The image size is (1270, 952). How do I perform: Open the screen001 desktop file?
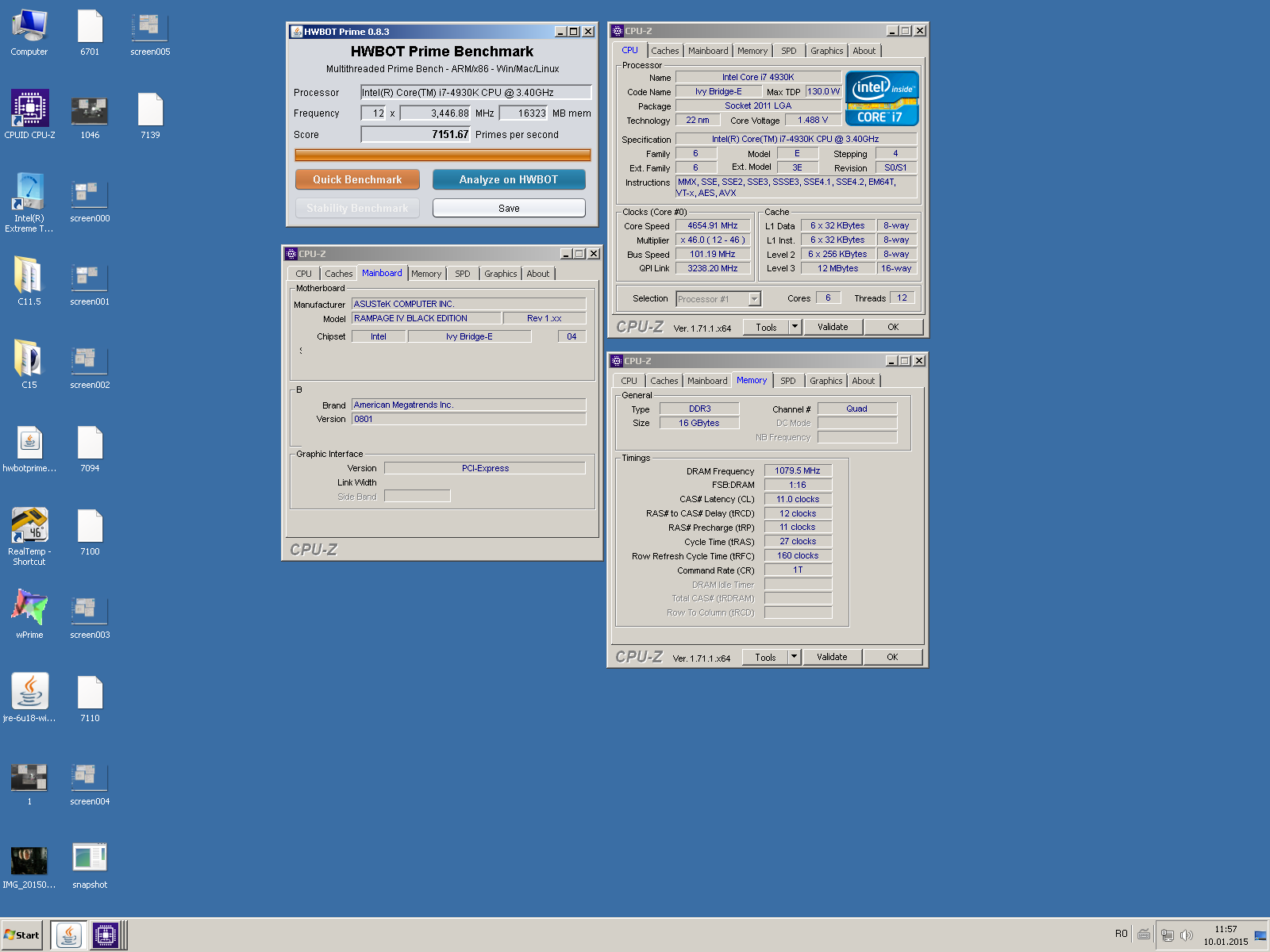[90, 282]
